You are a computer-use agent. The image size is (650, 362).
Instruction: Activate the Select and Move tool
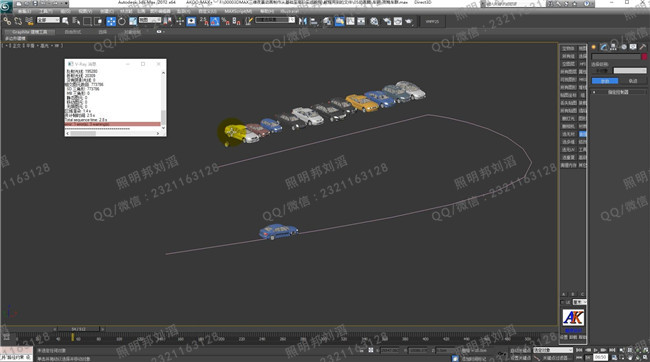[x=111, y=21]
